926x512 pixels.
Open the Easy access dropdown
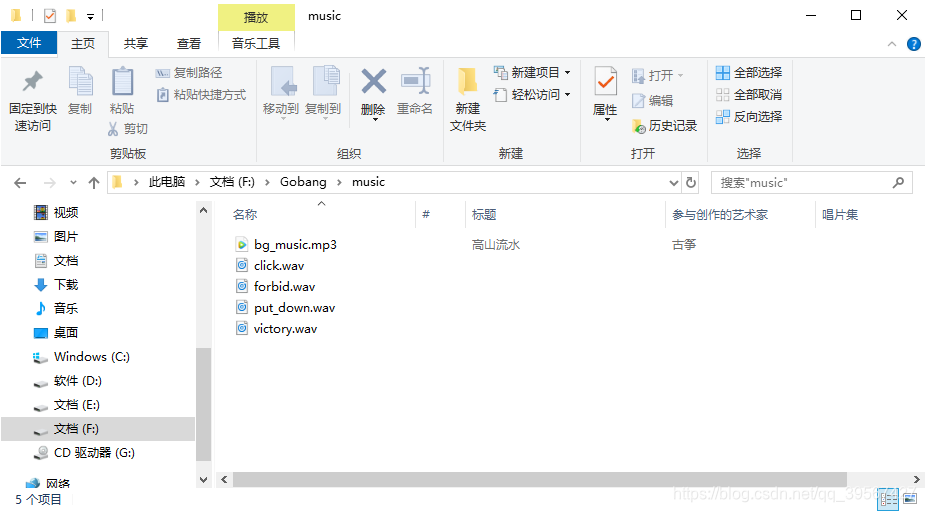pyautogui.click(x=532, y=94)
